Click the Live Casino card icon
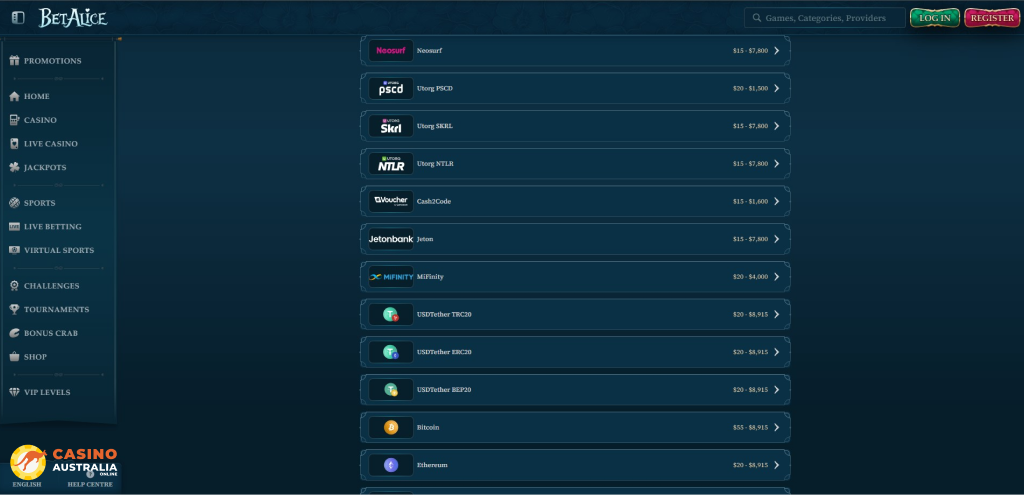Viewport: 1024px width, 495px height. (x=14, y=144)
